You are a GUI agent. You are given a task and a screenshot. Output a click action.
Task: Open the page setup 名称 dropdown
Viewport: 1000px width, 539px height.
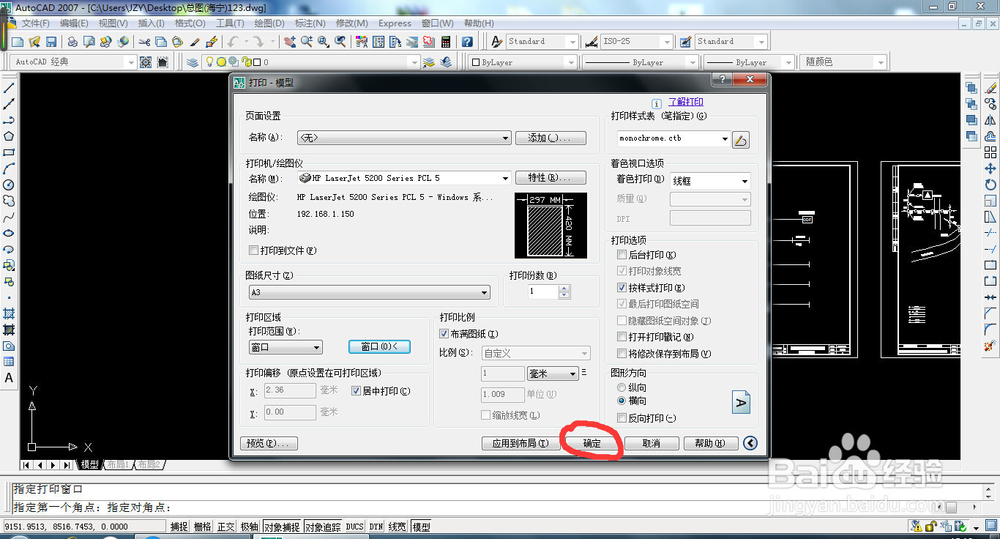coord(404,137)
